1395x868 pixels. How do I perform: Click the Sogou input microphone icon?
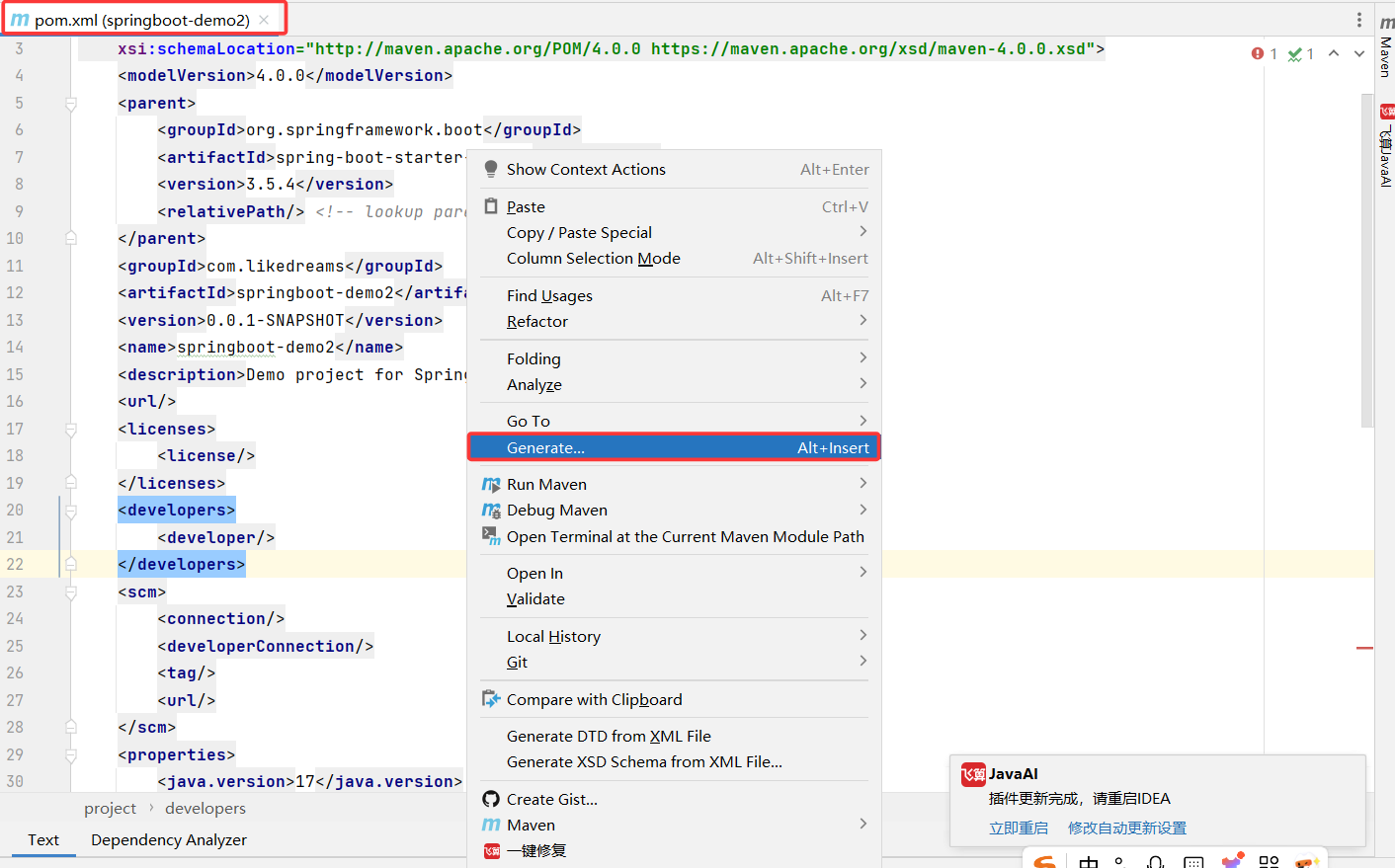1156,862
